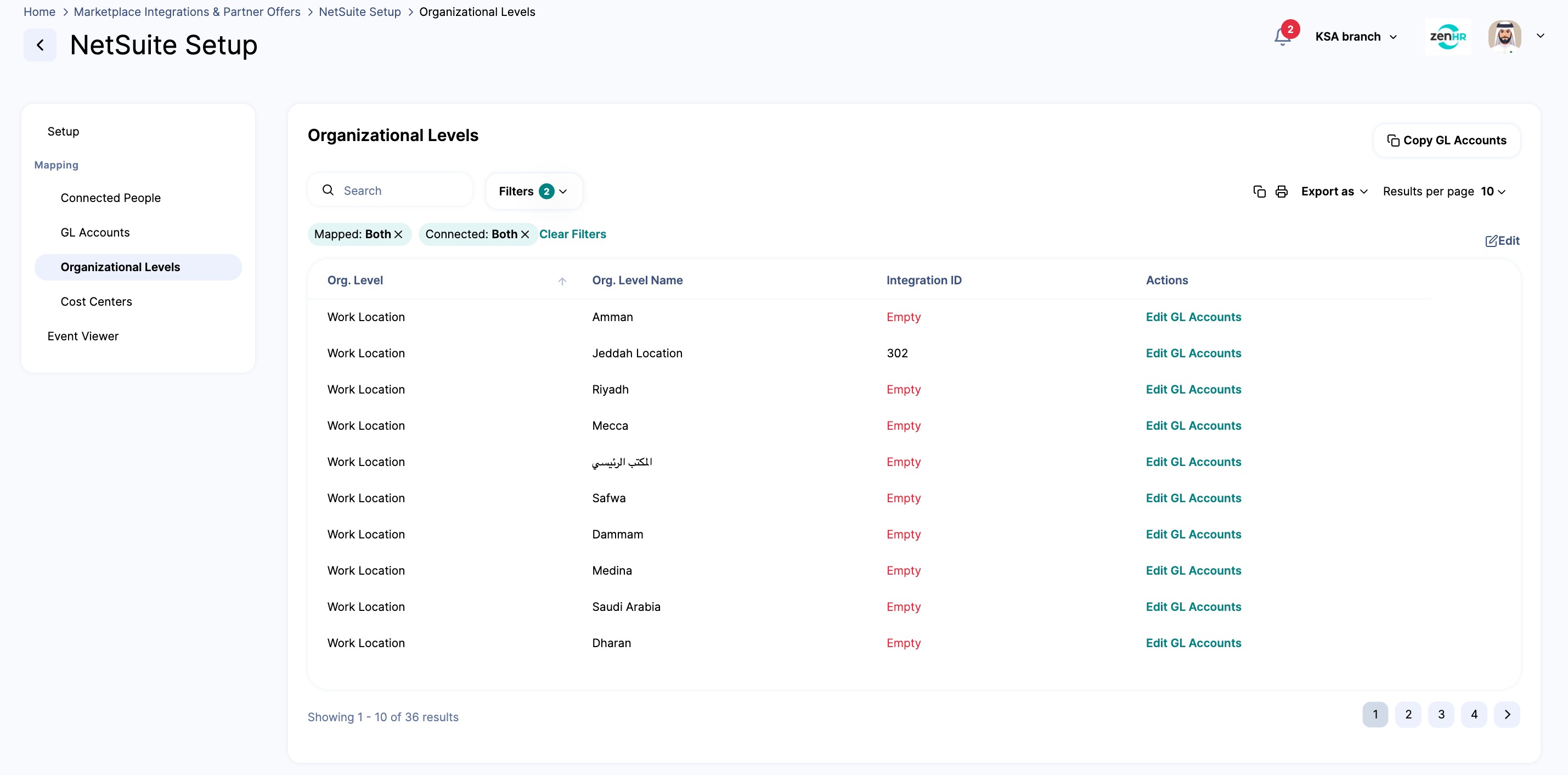
Task: Click the Jeddah Location name cell
Action: (x=637, y=353)
